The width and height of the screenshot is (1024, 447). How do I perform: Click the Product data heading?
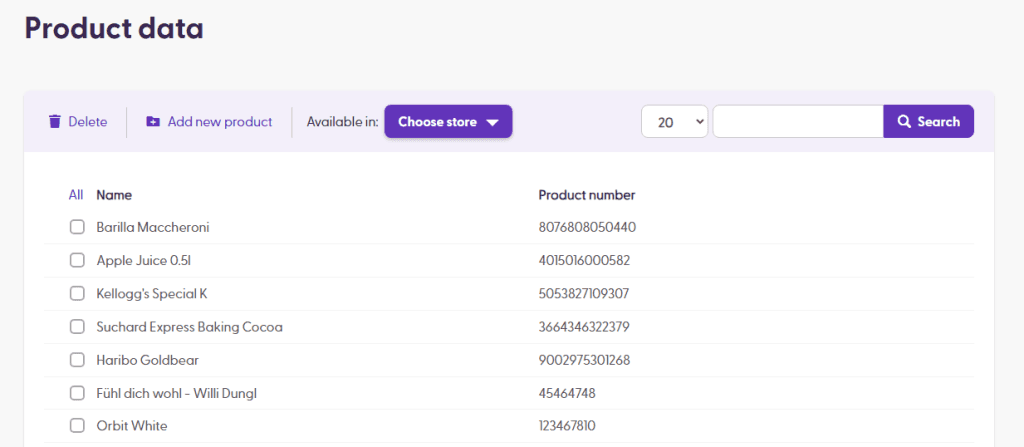click(x=114, y=29)
